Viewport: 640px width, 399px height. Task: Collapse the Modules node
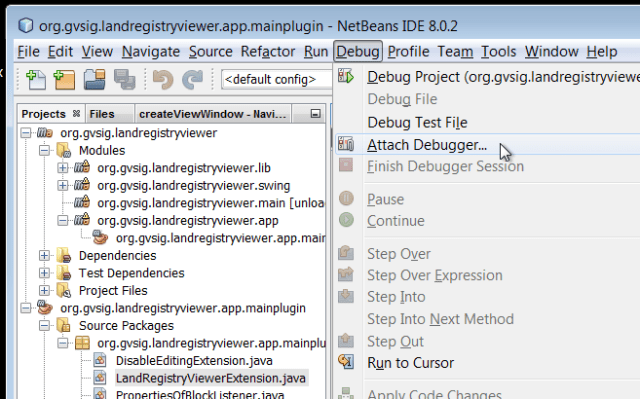pos(44,151)
